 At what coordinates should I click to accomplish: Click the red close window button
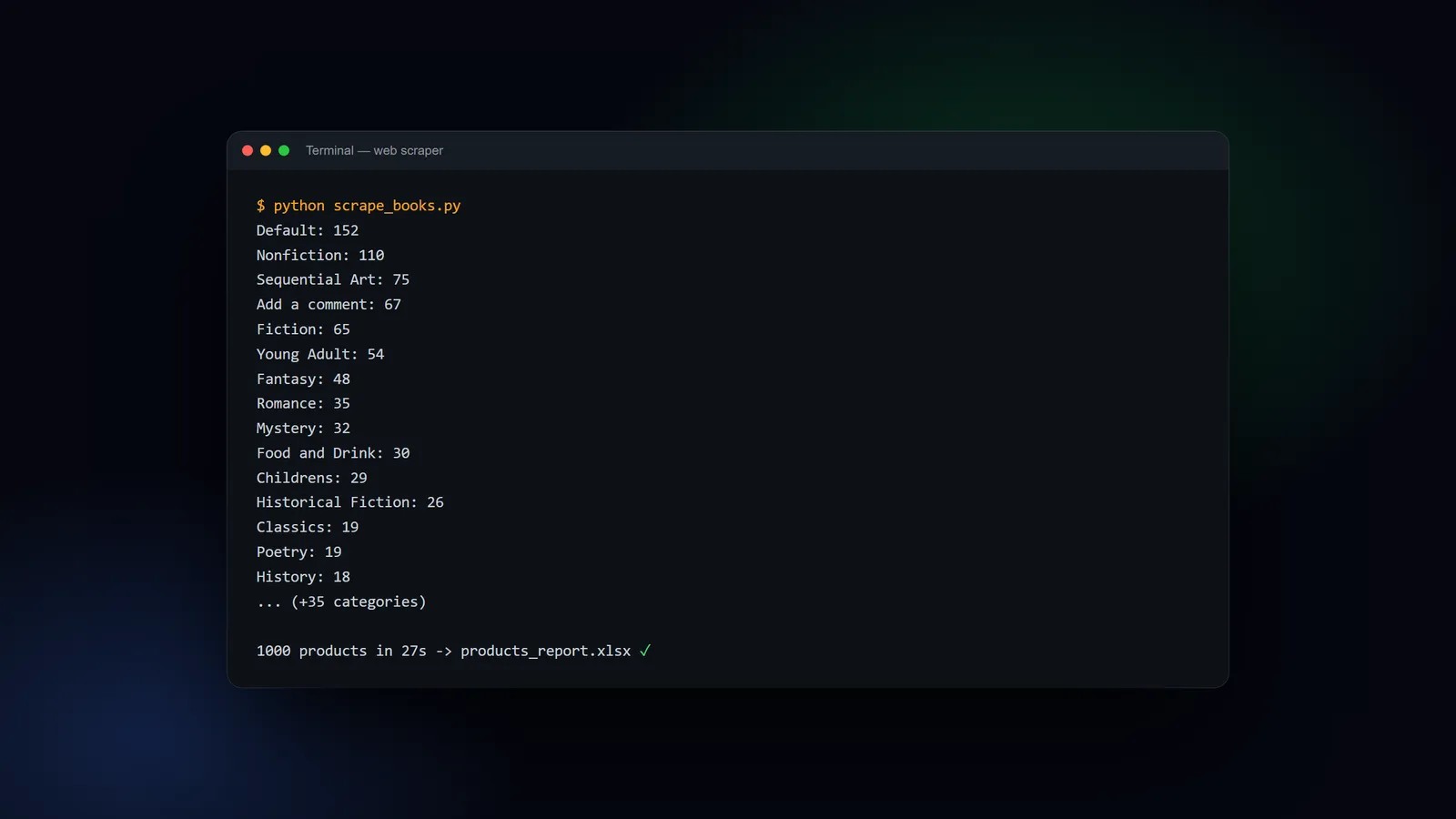[x=248, y=150]
